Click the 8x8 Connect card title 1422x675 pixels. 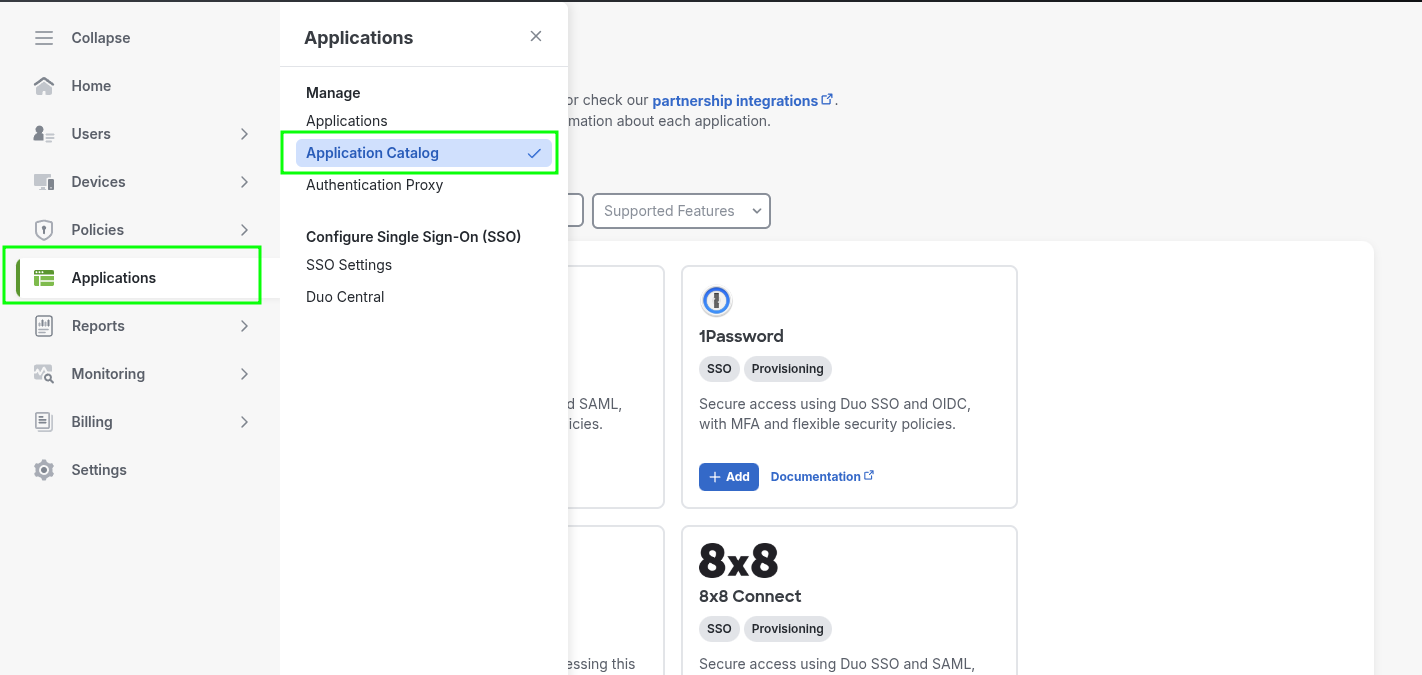tap(750, 596)
